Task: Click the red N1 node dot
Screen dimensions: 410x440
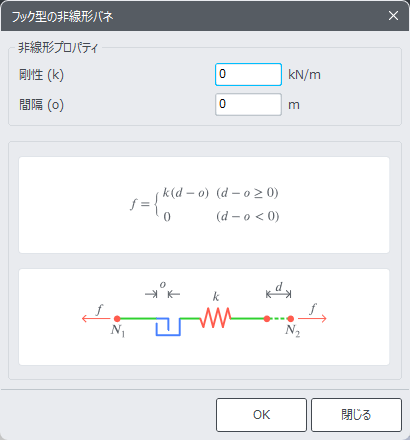Action: point(117,319)
